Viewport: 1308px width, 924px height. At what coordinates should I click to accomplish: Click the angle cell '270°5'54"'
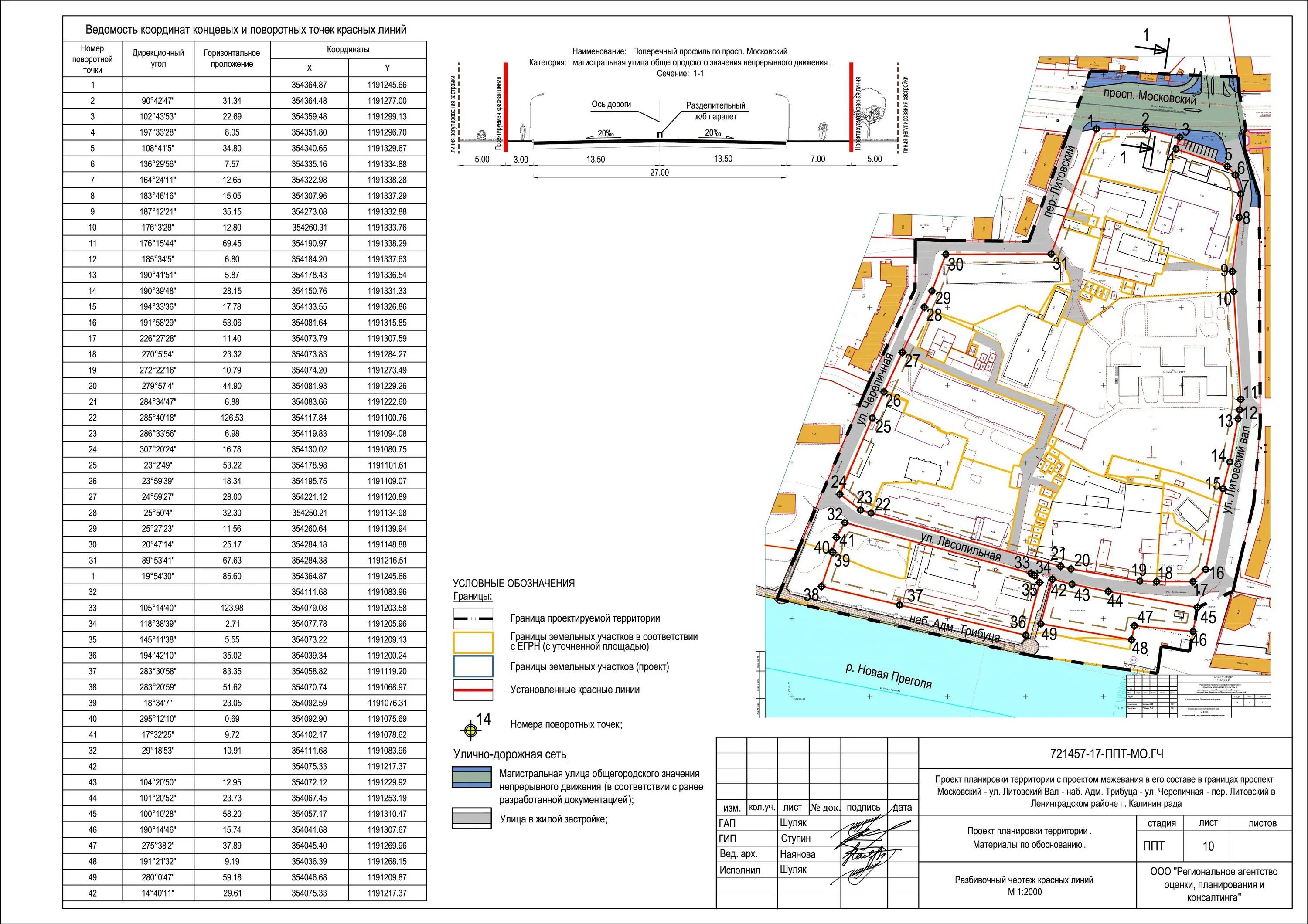point(158,354)
